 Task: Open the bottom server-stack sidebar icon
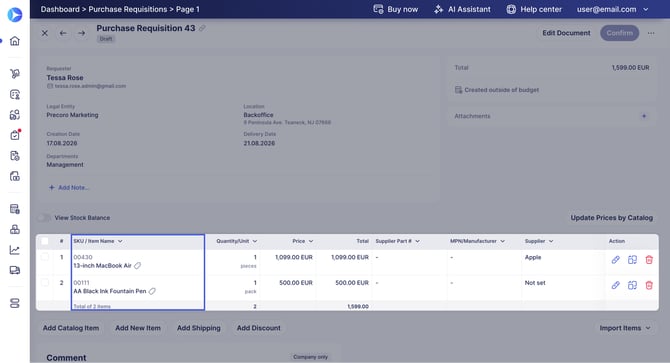pyautogui.click(x=15, y=304)
